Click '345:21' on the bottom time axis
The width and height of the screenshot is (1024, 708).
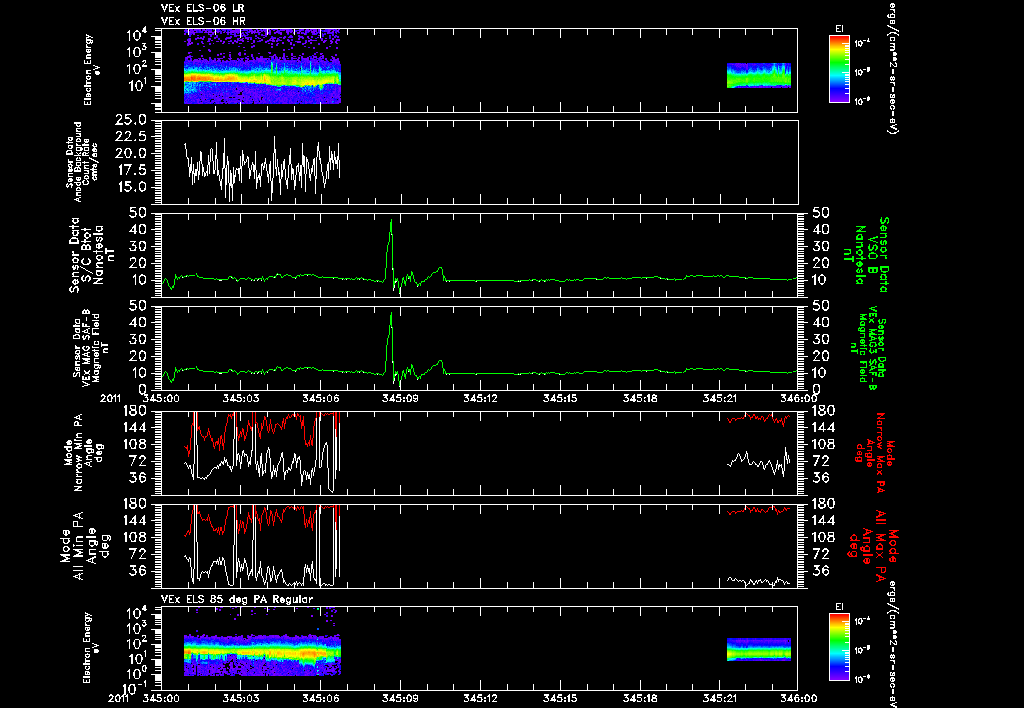(720, 698)
